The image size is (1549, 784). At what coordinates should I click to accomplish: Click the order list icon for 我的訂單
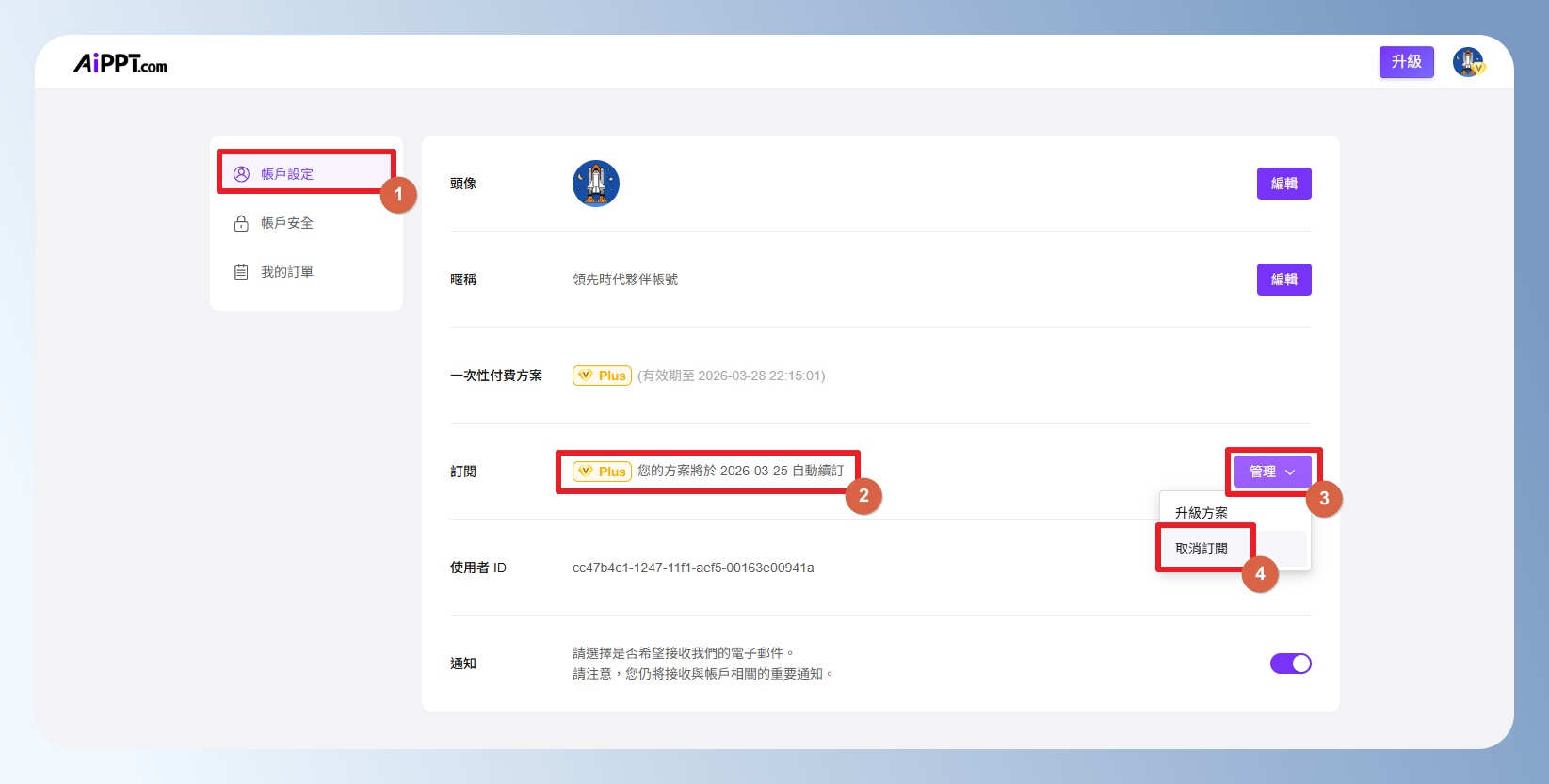point(241,272)
